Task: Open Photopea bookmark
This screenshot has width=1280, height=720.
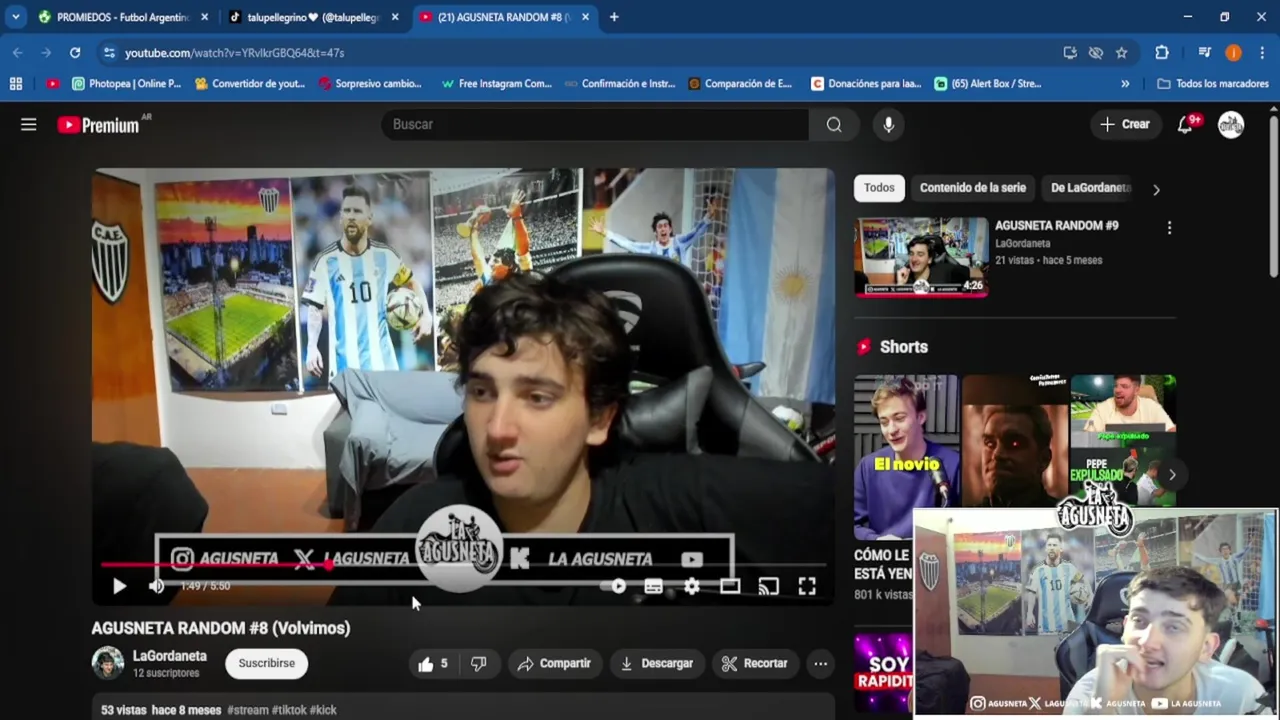Action: point(126,84)
